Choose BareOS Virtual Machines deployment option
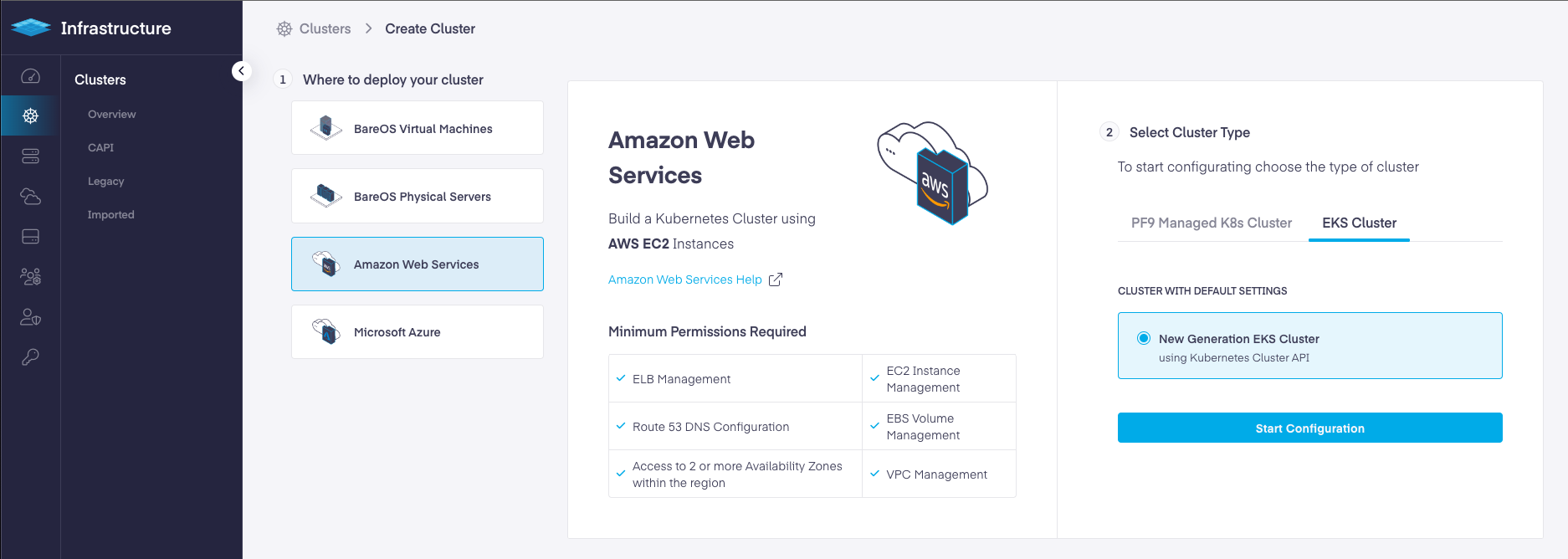Viewport: 1568px width, 559px height. [x=417, y=128]
